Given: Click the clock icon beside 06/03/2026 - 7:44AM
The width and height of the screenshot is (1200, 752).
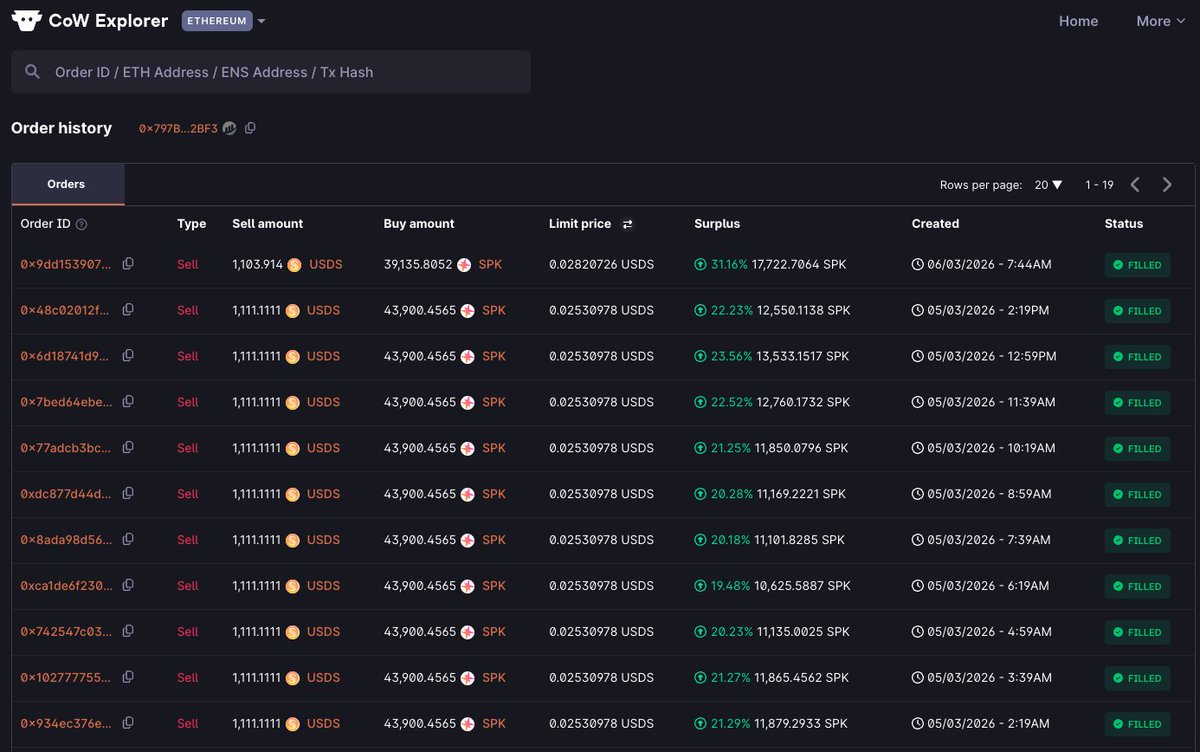Looking at the screenshot, I should click(x=918, y=265).
